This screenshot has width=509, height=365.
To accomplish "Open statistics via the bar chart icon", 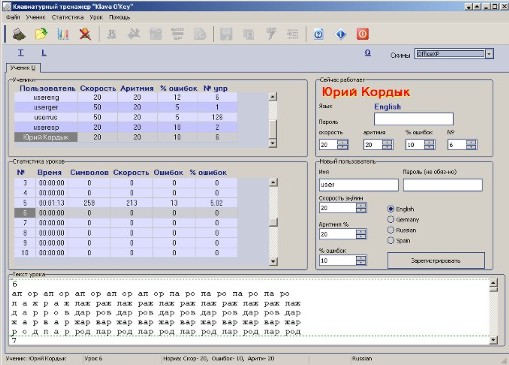I will point(63,34).
